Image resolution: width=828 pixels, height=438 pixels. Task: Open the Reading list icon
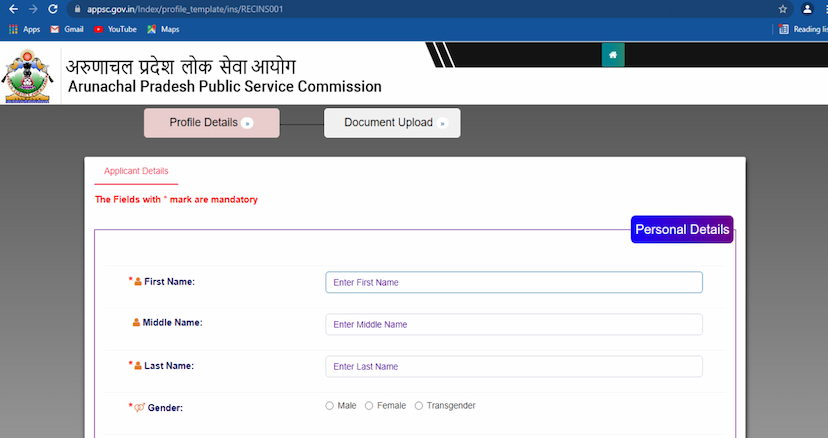tap(784, 29)
